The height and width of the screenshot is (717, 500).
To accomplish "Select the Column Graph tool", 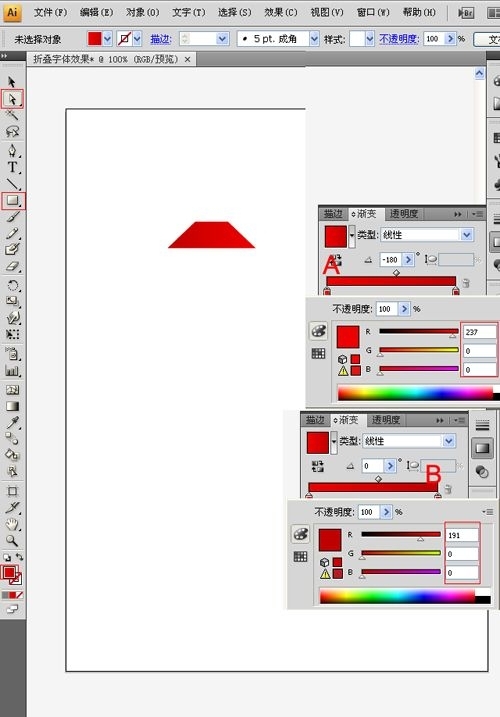I will pyautogui.click(x=12, y=370).
